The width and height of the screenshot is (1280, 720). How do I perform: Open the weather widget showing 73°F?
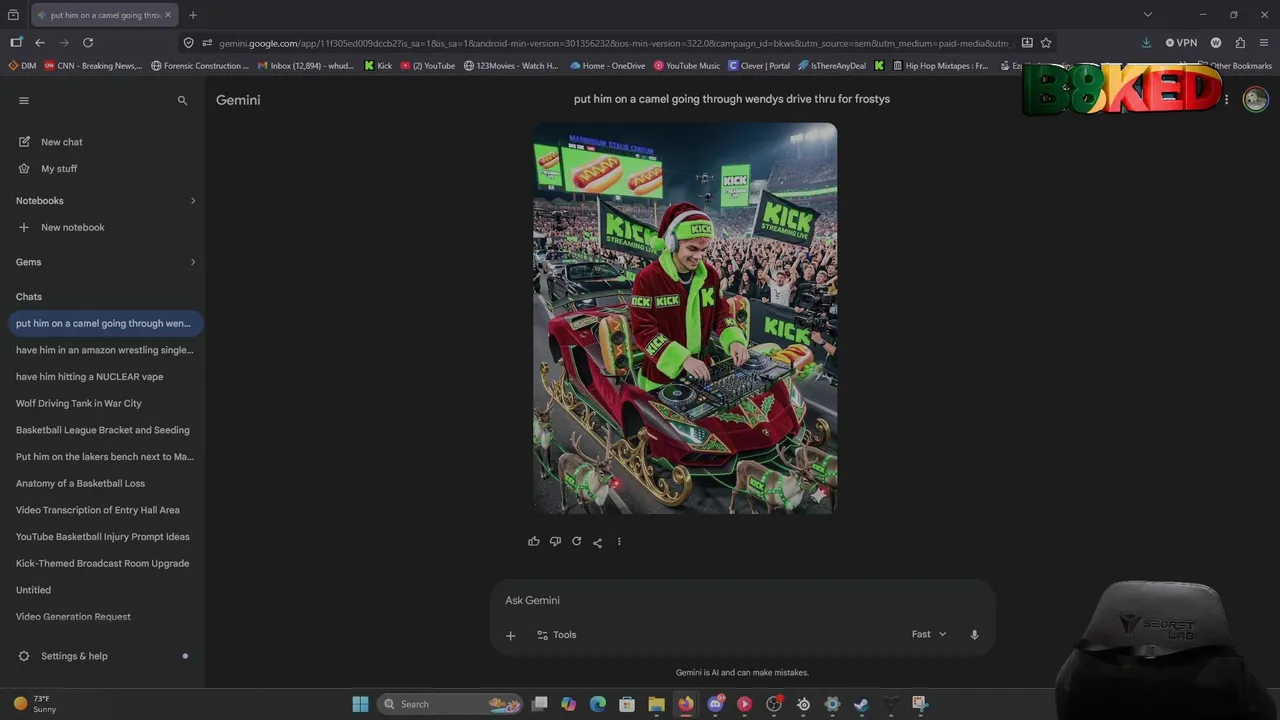(35, 704)
